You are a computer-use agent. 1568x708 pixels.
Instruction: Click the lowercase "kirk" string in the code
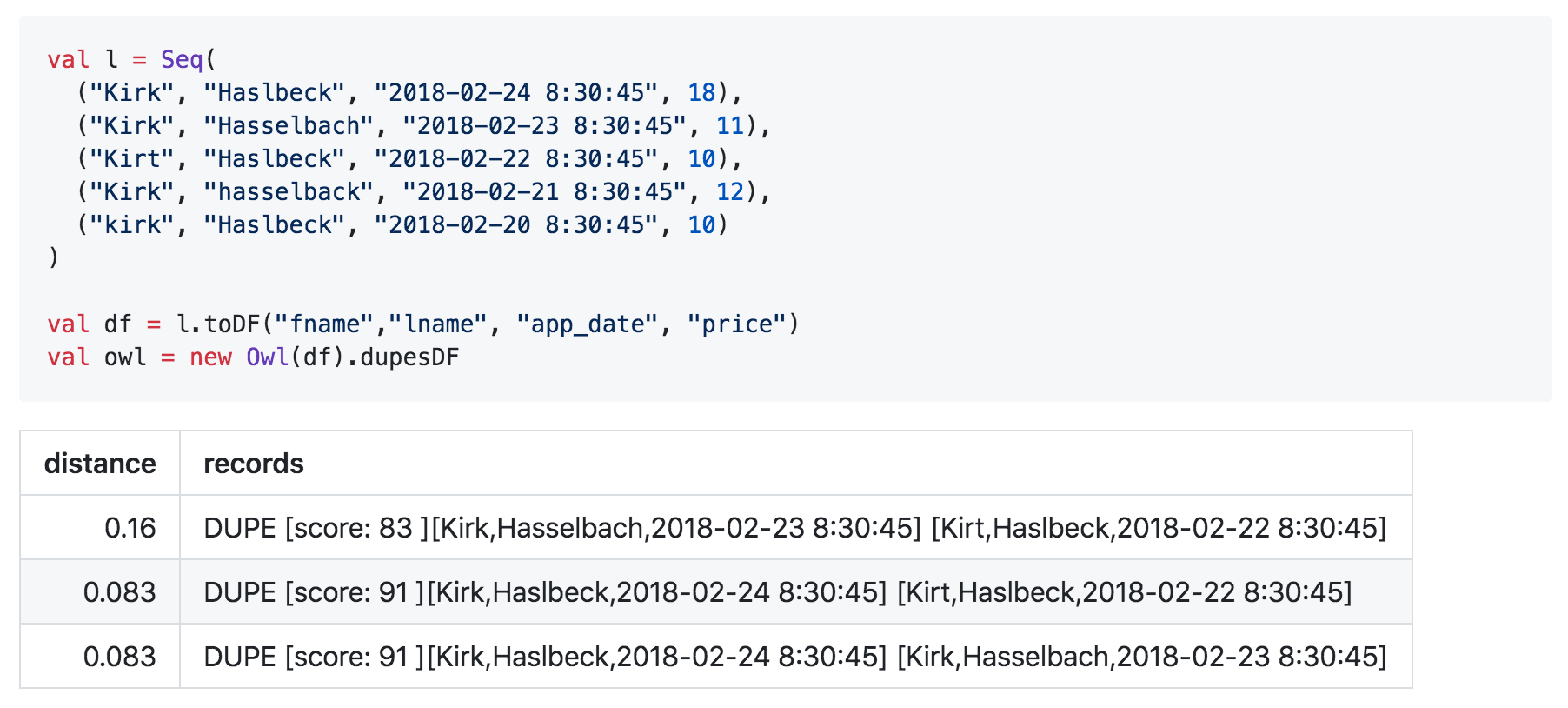pos(132,224)
